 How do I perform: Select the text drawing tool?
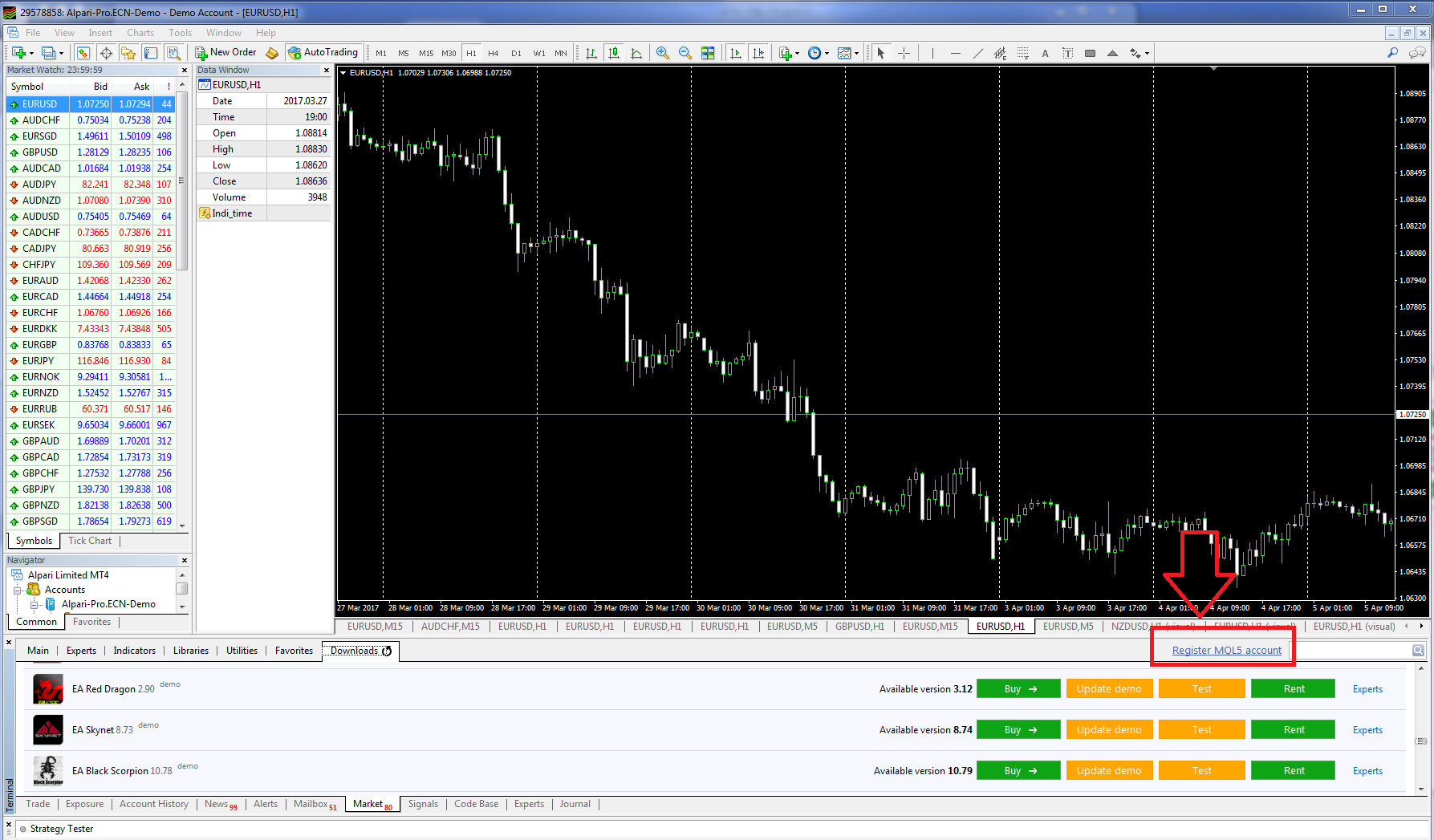1045,53
